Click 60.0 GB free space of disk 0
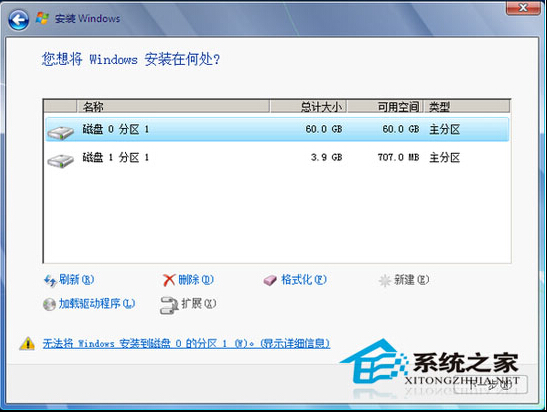 pyautogui.click(x=401, y=129)
